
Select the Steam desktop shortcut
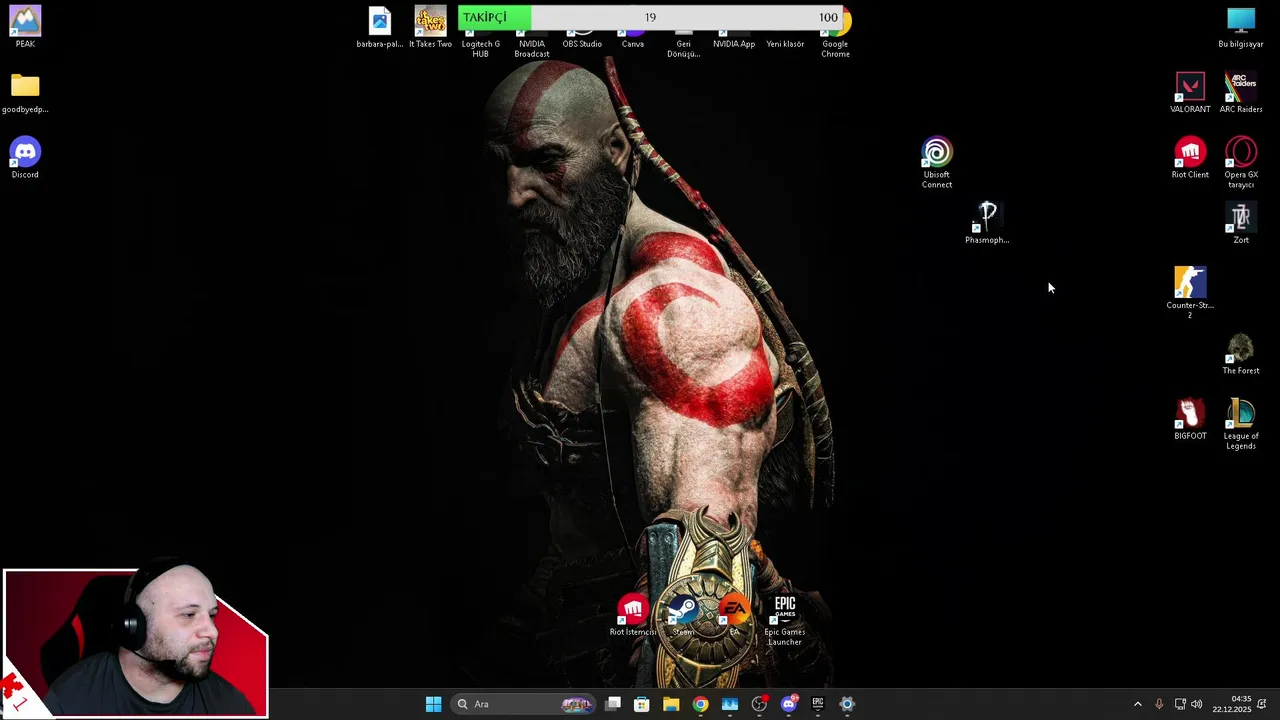point(683,615)
